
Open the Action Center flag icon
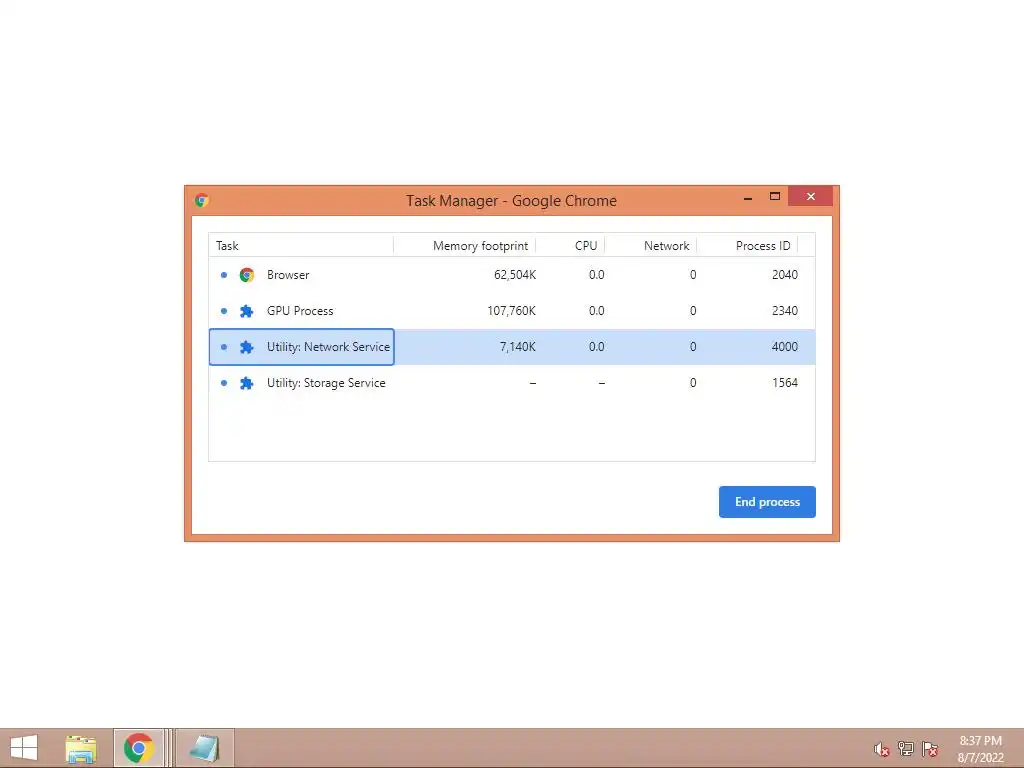coord(930,748)
